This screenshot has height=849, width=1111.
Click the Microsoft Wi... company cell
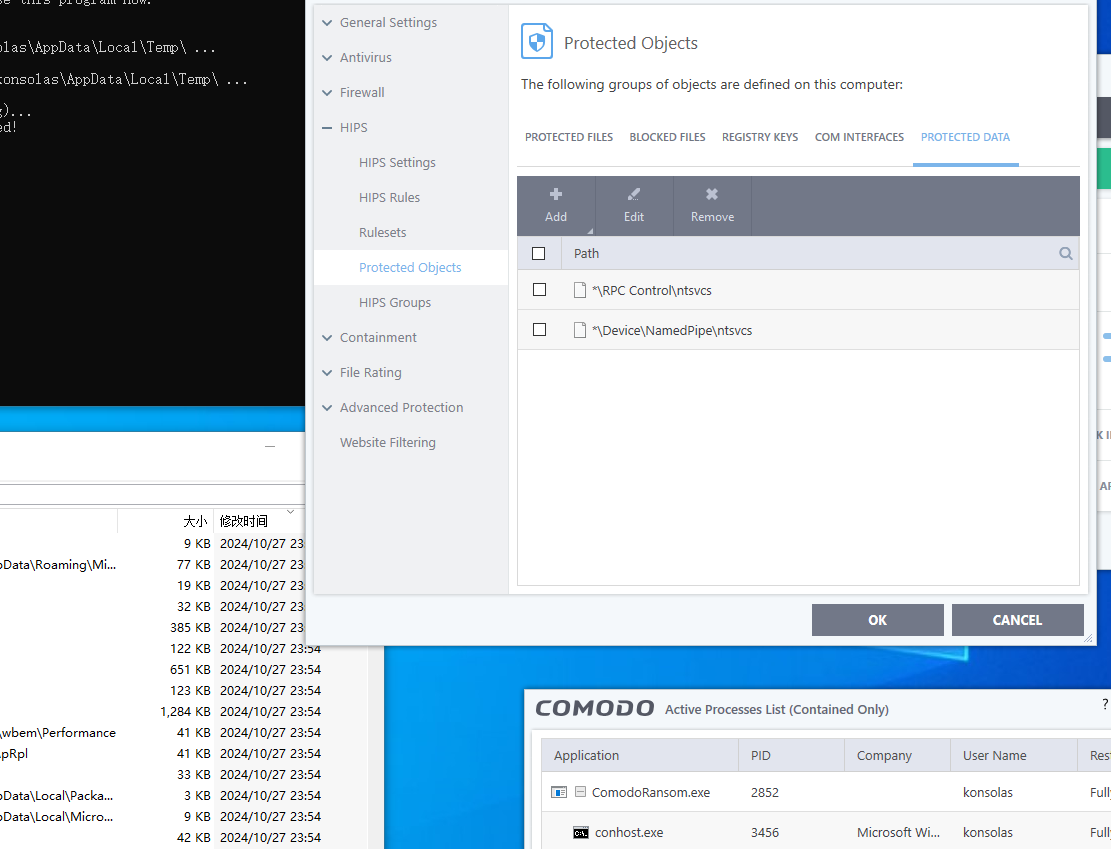point(898,832)
